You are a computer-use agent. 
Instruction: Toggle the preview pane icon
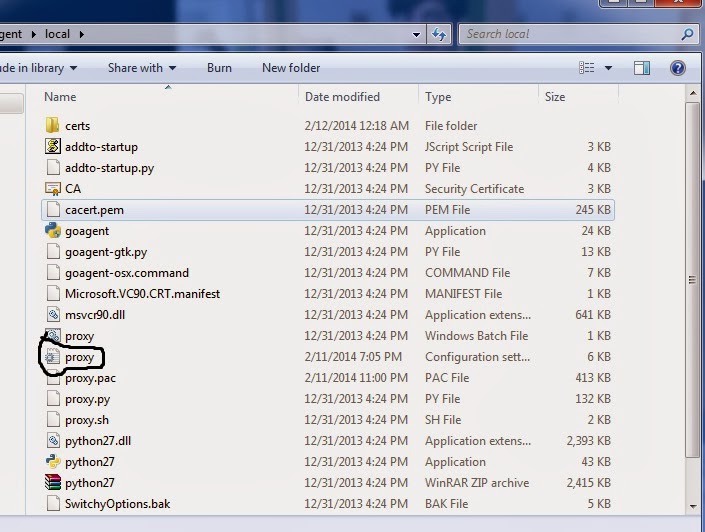click(642, 68)
